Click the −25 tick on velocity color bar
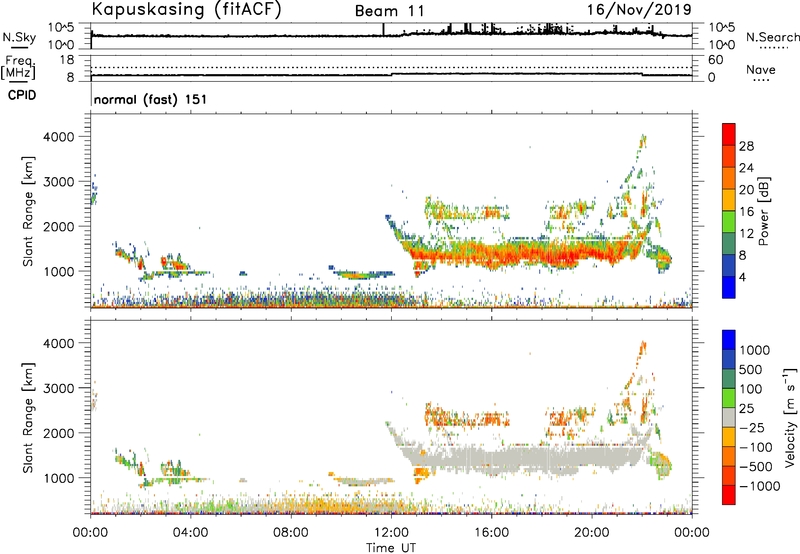 tap(752, 427)
